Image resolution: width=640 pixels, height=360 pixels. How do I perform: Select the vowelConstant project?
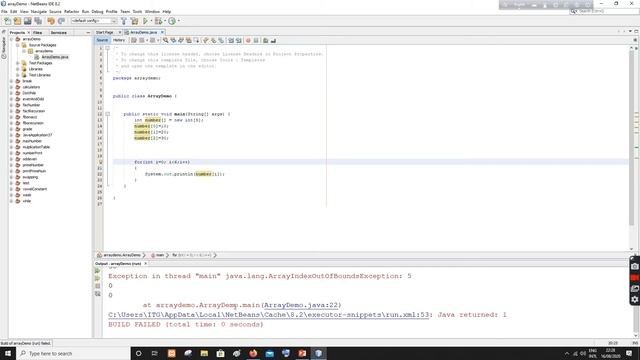tap(35, 189)
